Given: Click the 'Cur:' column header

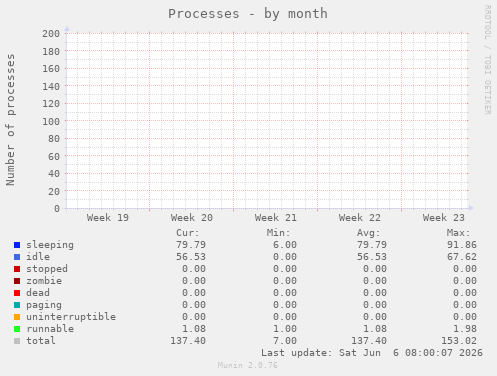Looking at the screenshot, I should click(x=188, y=233).
